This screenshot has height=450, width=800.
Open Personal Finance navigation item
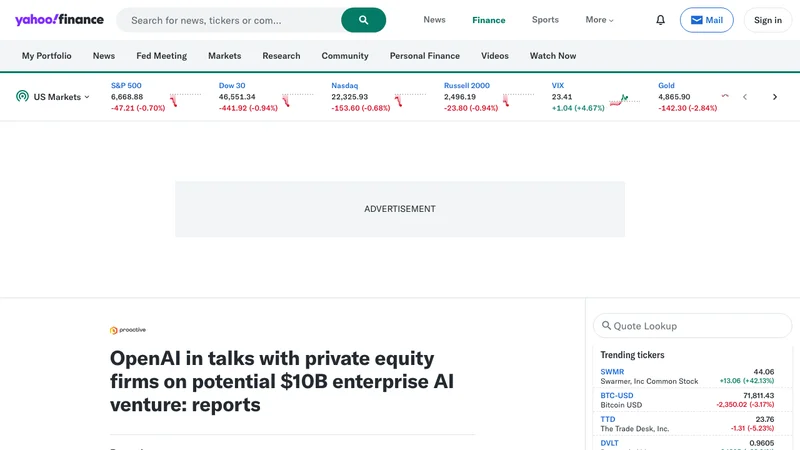[x=424, y=56]
